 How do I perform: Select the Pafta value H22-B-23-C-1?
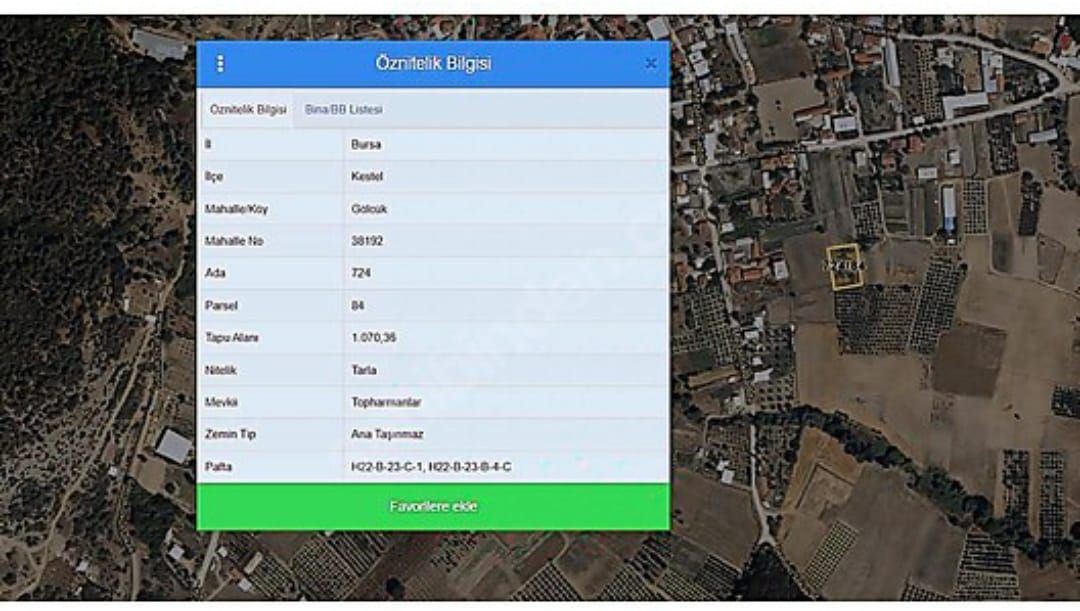386,466
